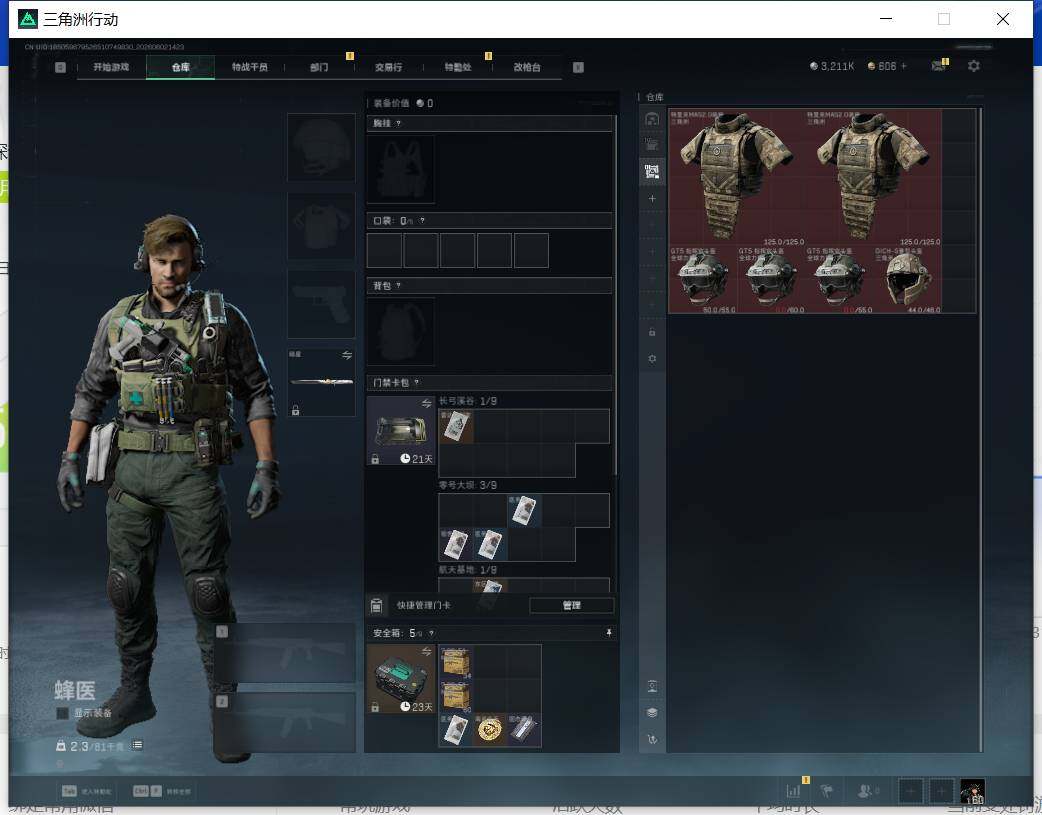The height and width of the screenshot is (815, 1042).
Task: Select the gold coin item in the secure container
Action: pos(490,730)
